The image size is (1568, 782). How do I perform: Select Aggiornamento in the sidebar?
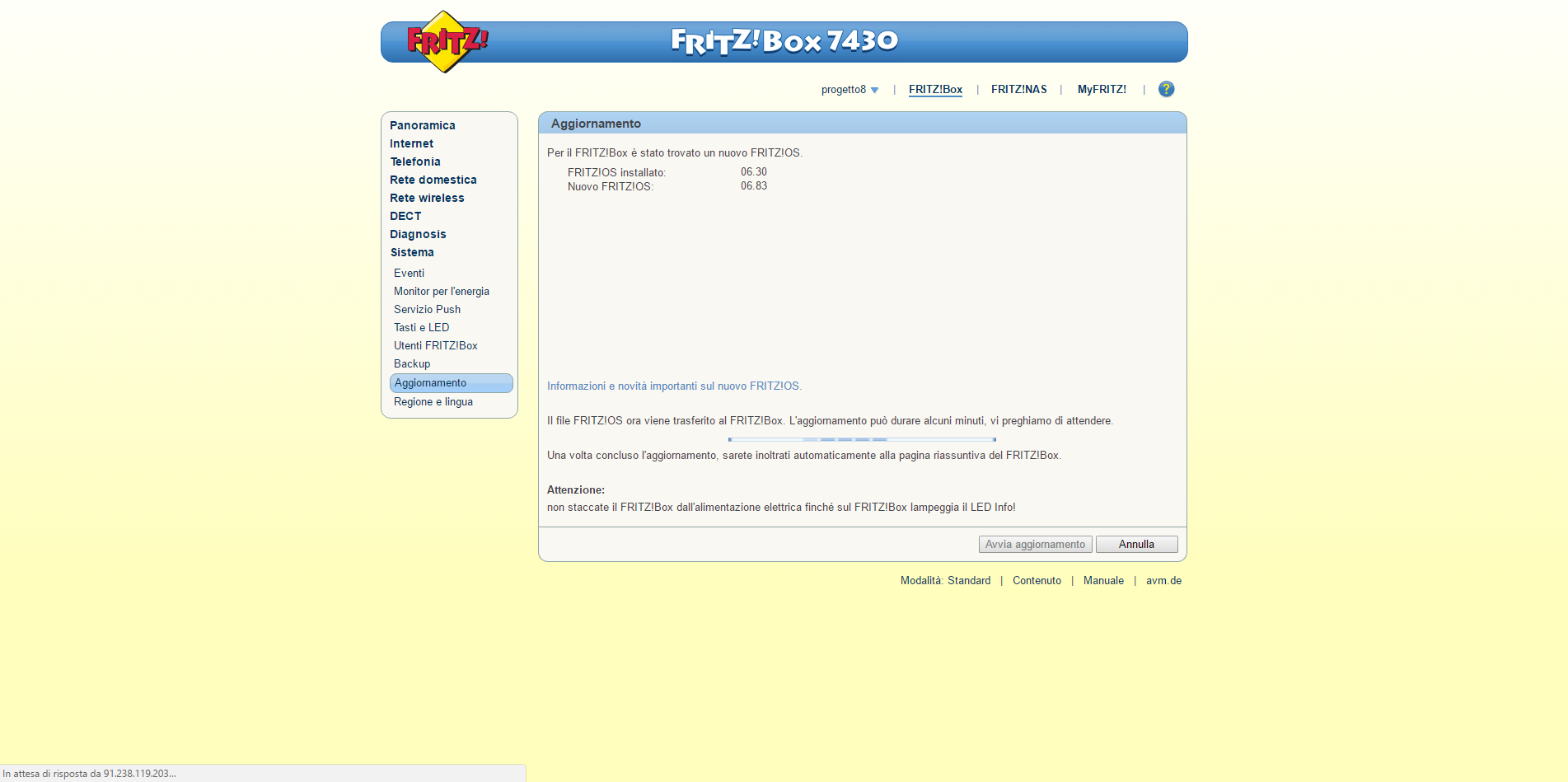point(451,383)
